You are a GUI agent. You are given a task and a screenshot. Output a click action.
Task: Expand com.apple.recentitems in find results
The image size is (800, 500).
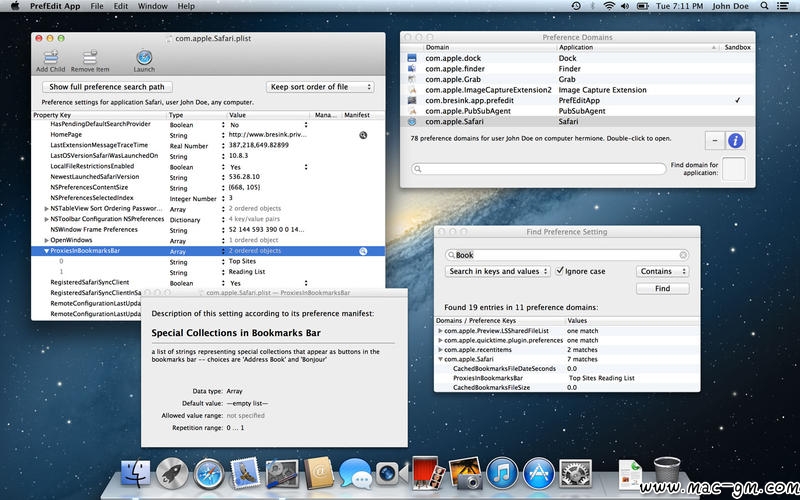[440, 350]
